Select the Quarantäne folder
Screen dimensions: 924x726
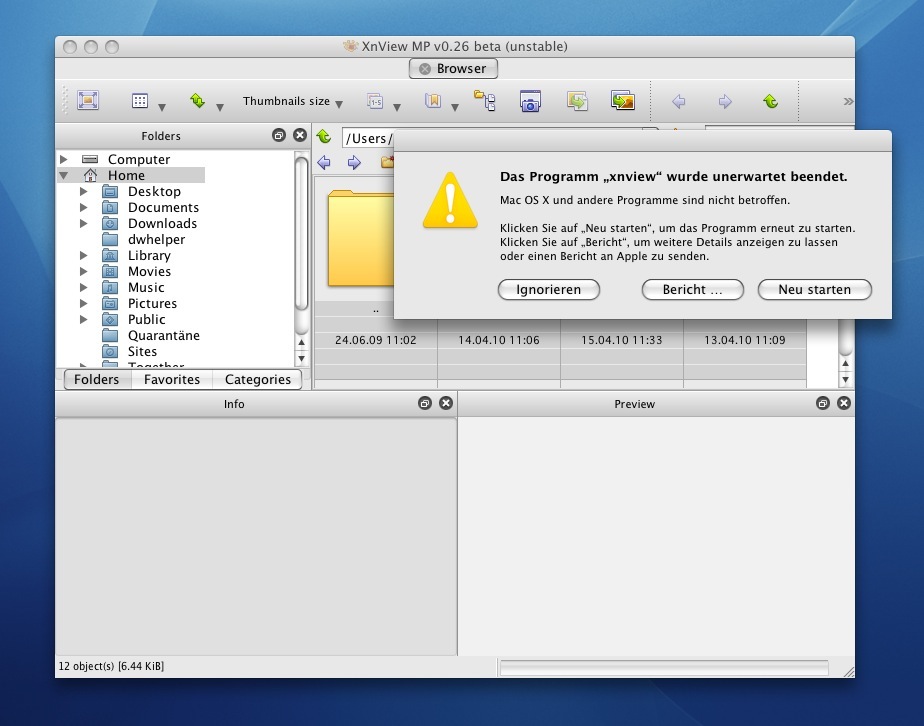(x=163, y=335)
